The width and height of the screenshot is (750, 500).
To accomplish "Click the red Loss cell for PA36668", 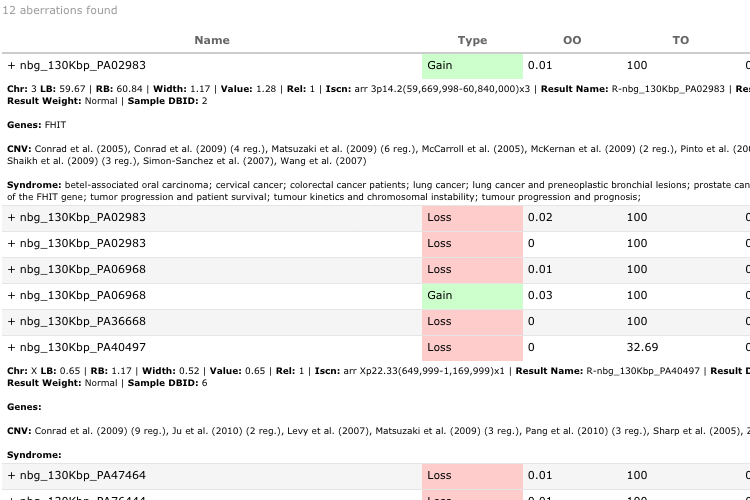I will (472, 322).
